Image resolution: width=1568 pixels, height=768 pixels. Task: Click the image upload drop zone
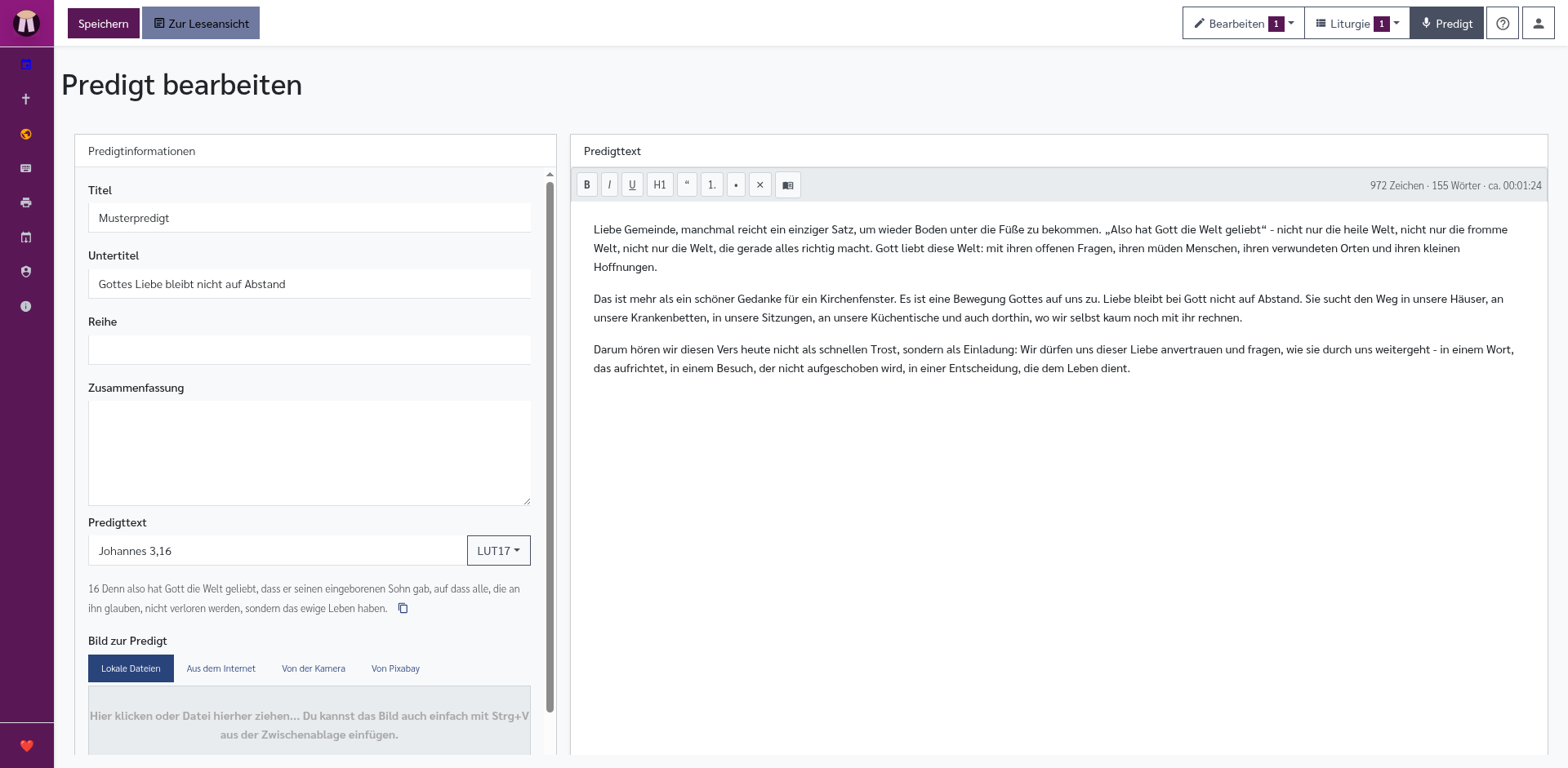pos(310,721)
